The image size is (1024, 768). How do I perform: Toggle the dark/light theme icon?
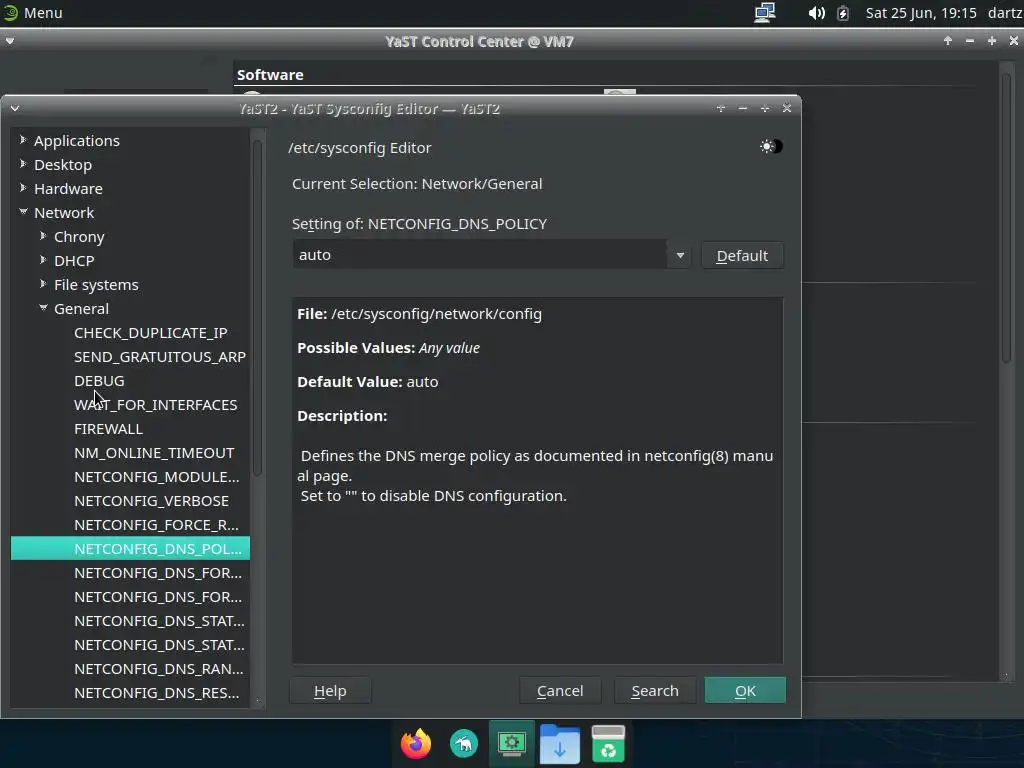click(771, 146)
